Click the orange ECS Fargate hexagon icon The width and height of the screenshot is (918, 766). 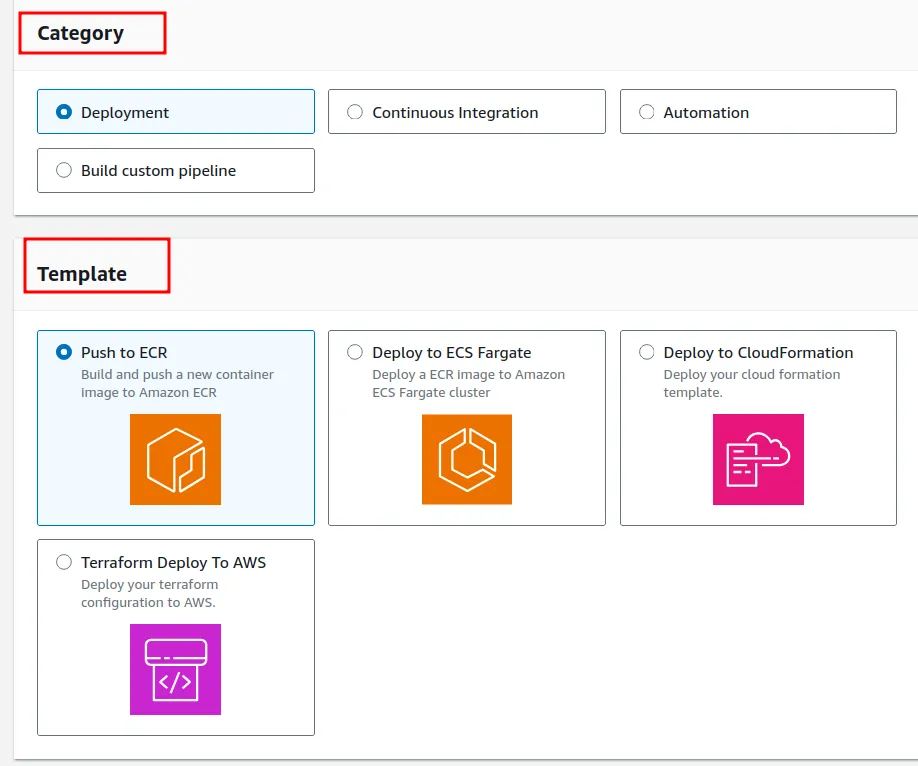(x=467, y=459)
